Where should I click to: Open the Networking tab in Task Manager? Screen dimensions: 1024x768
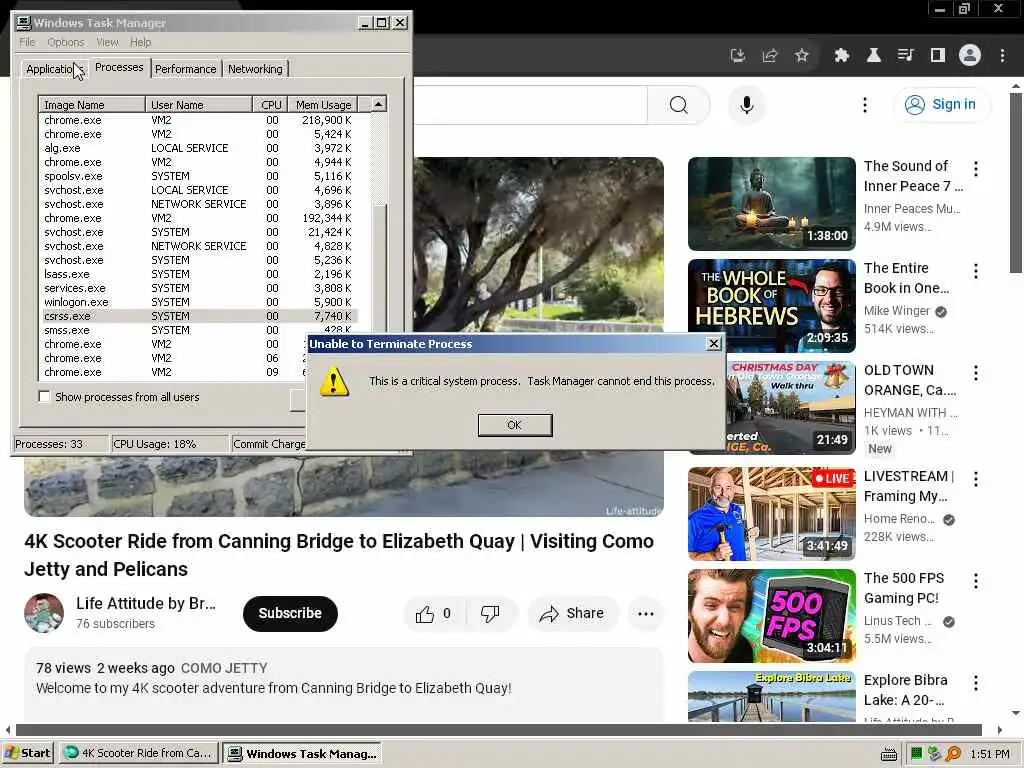point(255,69)
